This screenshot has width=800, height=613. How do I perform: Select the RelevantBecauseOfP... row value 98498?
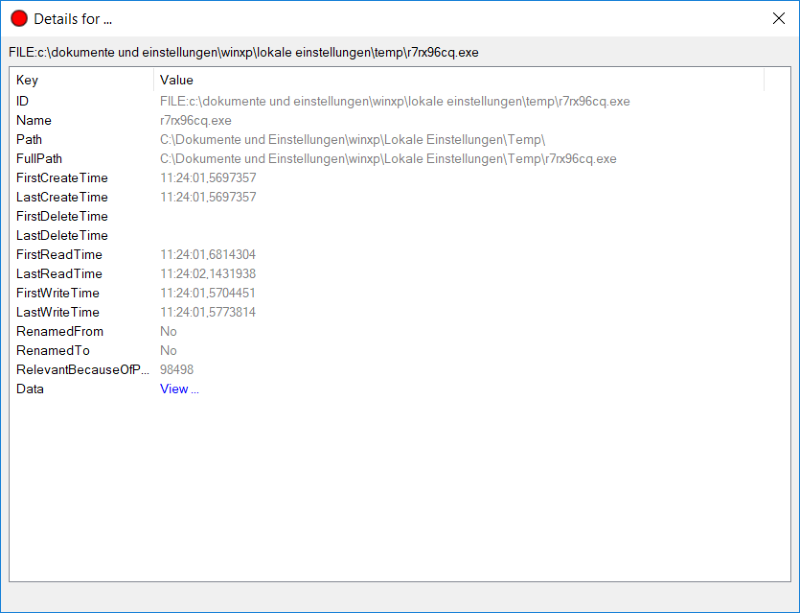coord(177,370)
